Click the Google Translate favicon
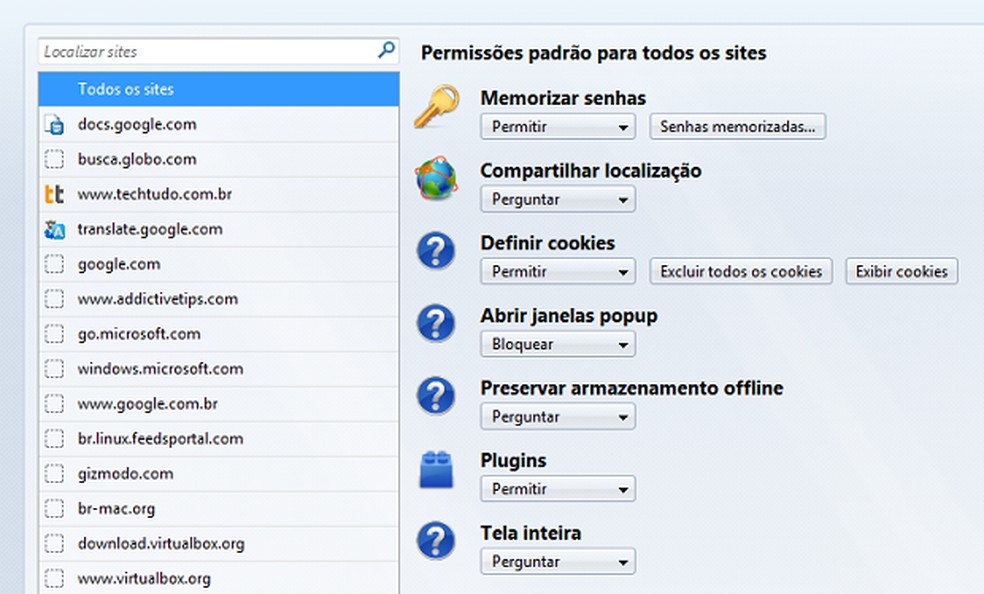This screenshot has width=984, height=594. click(56, 229)
